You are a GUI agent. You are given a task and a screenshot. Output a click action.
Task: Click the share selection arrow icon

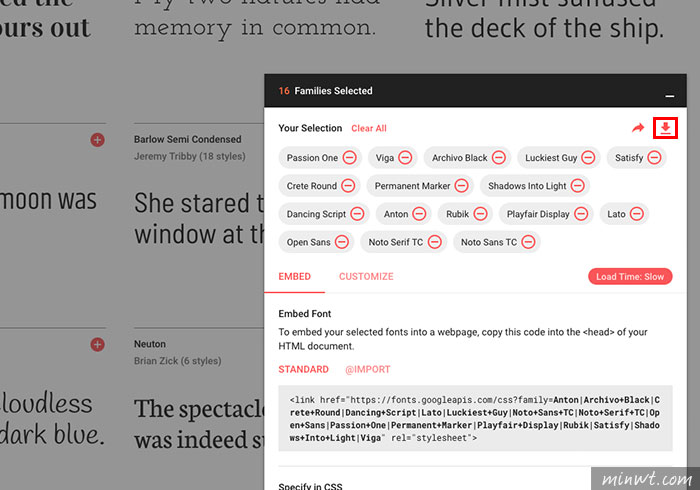point(638,128)
